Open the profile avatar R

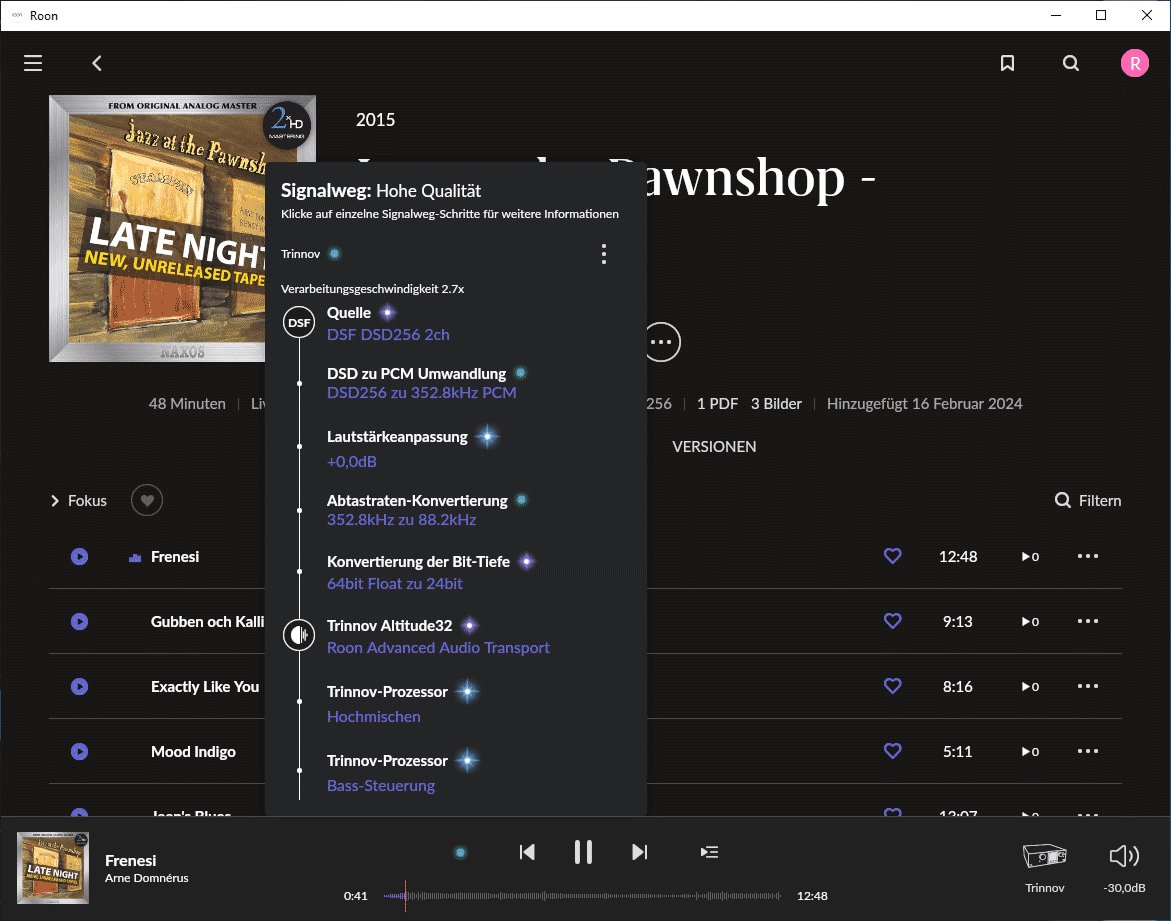[1134, 63]
